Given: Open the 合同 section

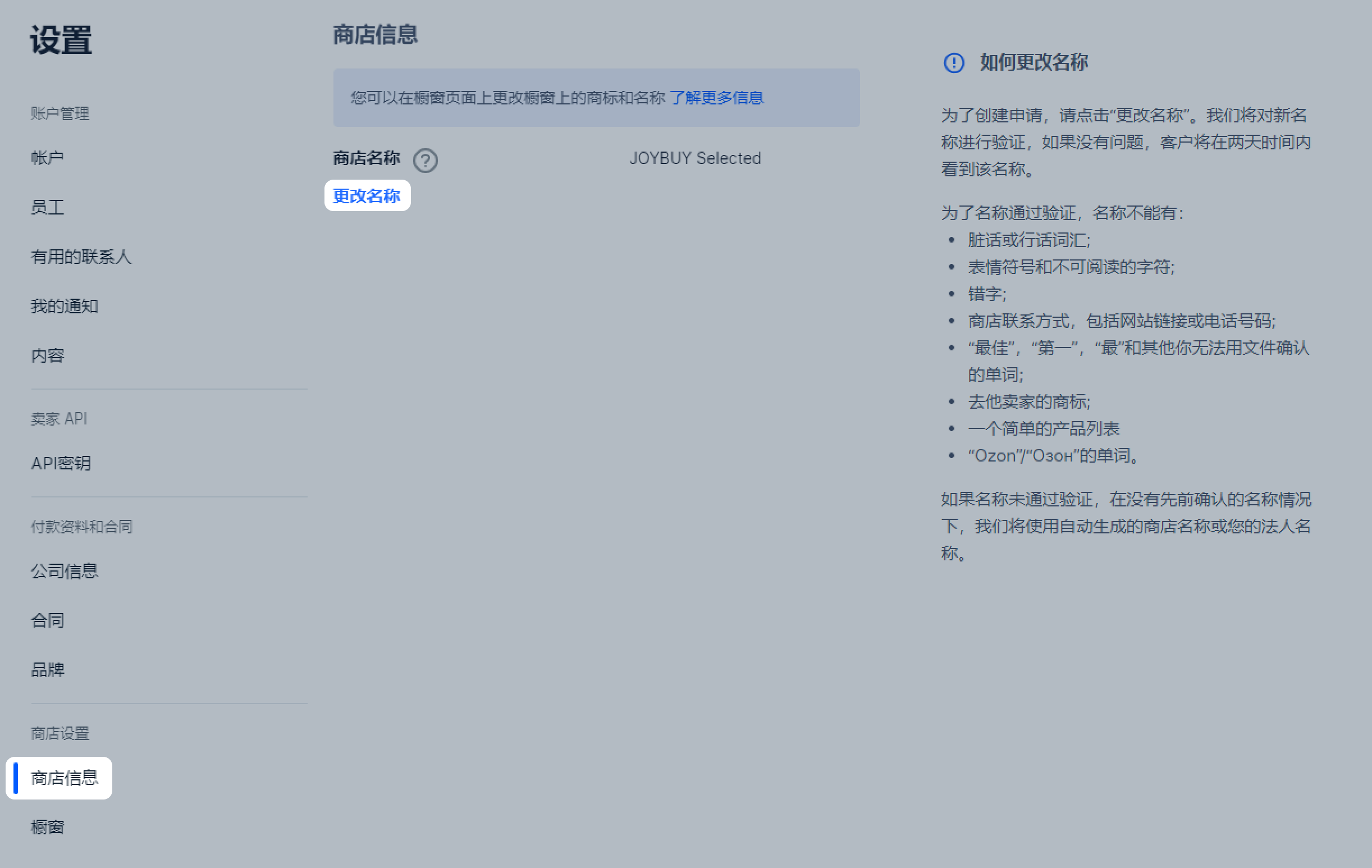Looking at the screenshot, I should pos(47,620).
